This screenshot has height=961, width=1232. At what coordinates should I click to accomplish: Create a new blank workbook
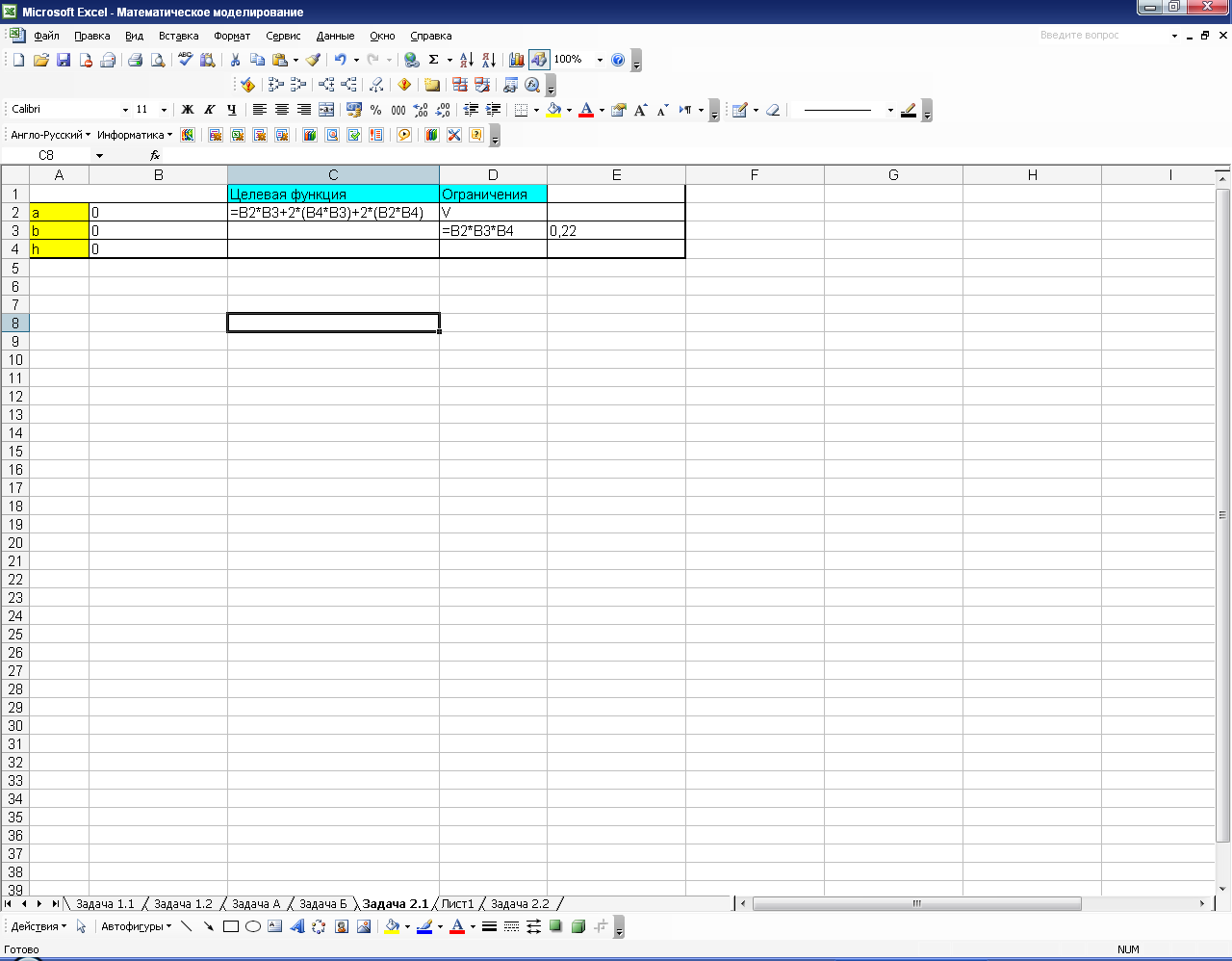click(18, 60)
